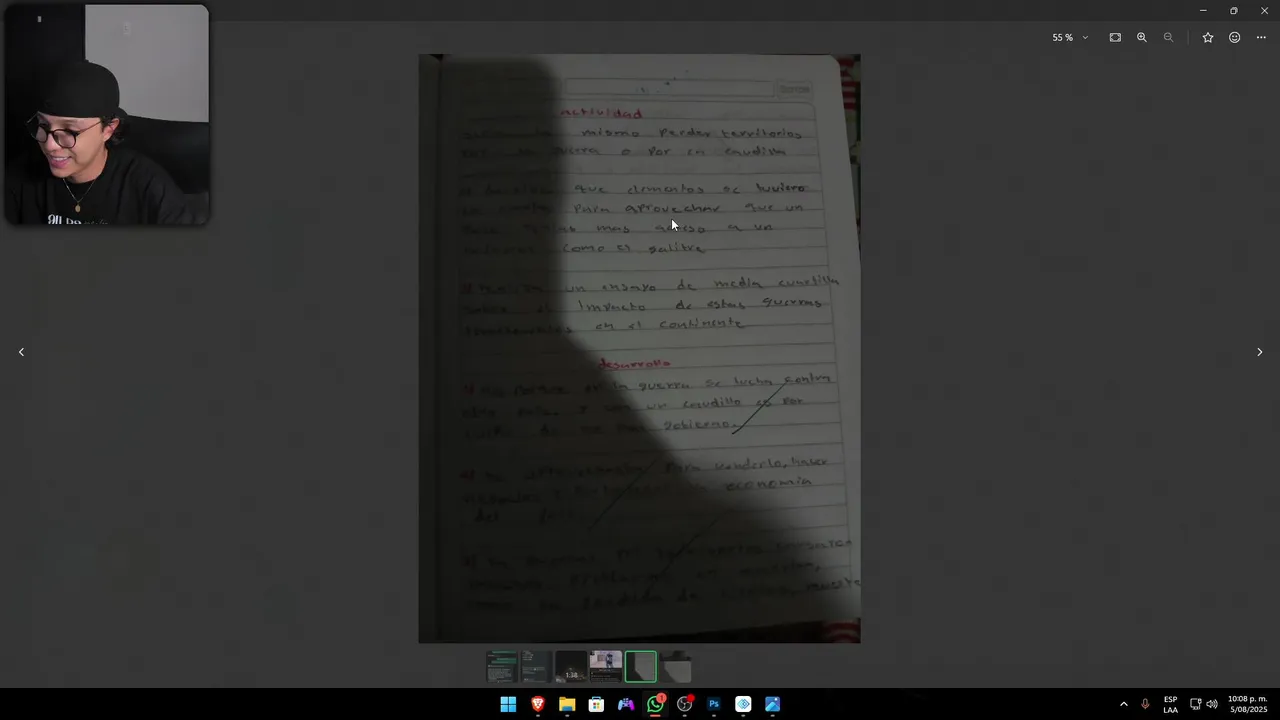1280x720 pixels.
Task: Go to the previous photo arrow
Action: tap(21, 352)
